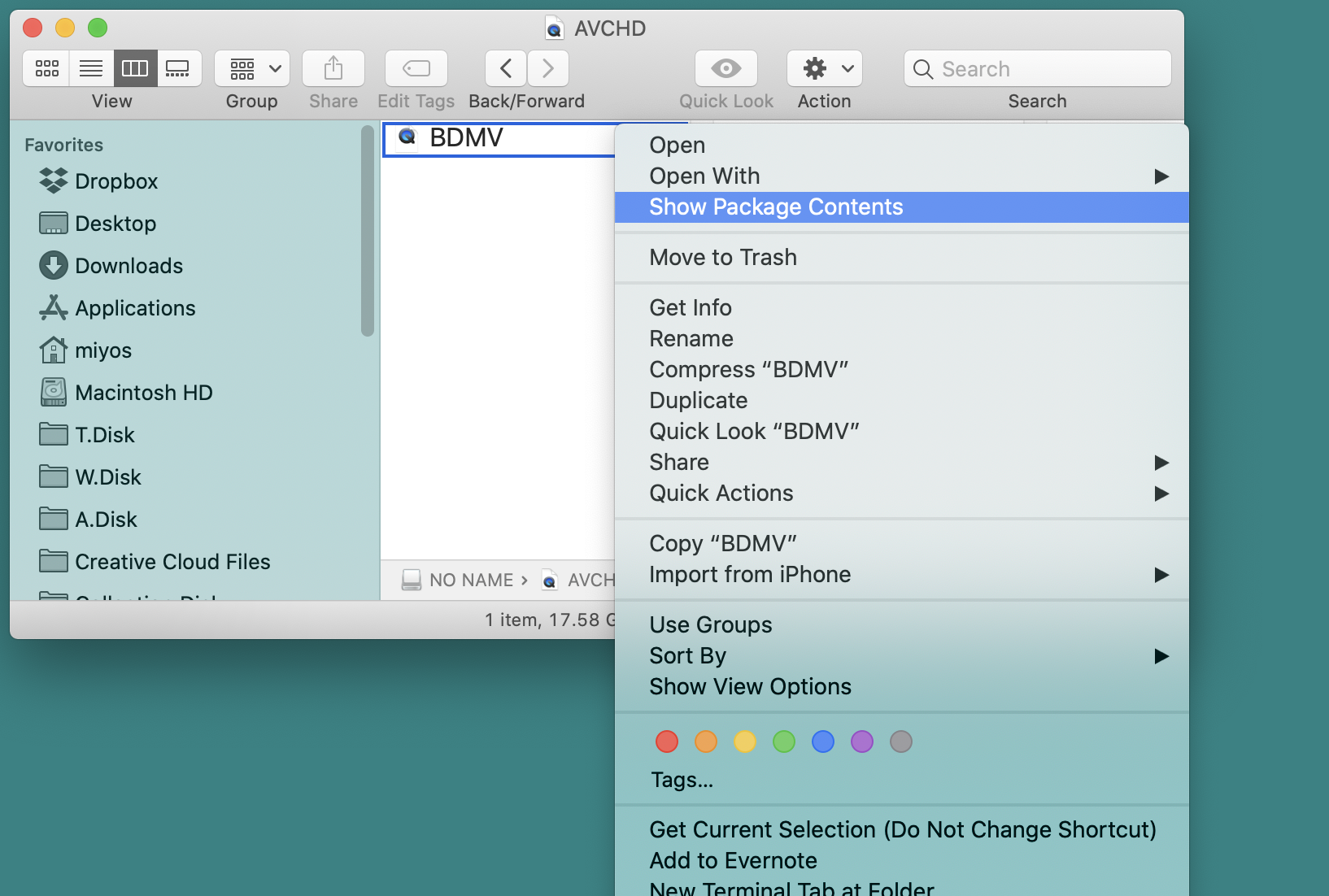Click Tags… in the context menu
This screenshot has height=896, width=1329.
[682, 781]
